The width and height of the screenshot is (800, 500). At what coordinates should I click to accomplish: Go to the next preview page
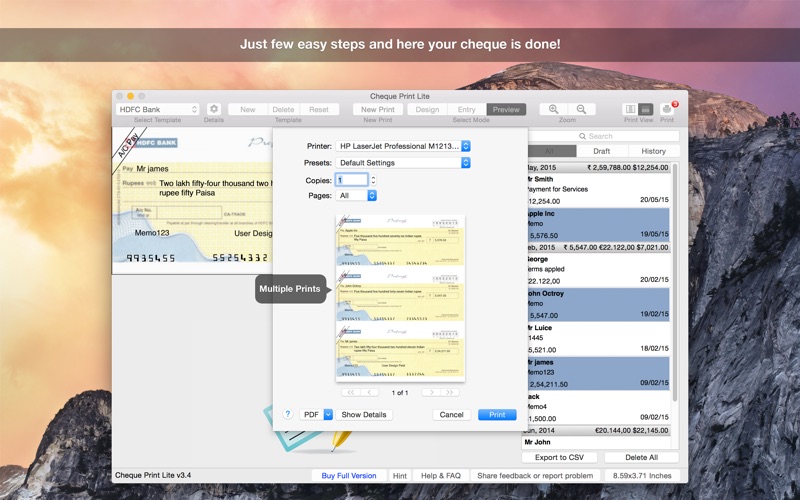pyautogui.click(x=431, y=392)
